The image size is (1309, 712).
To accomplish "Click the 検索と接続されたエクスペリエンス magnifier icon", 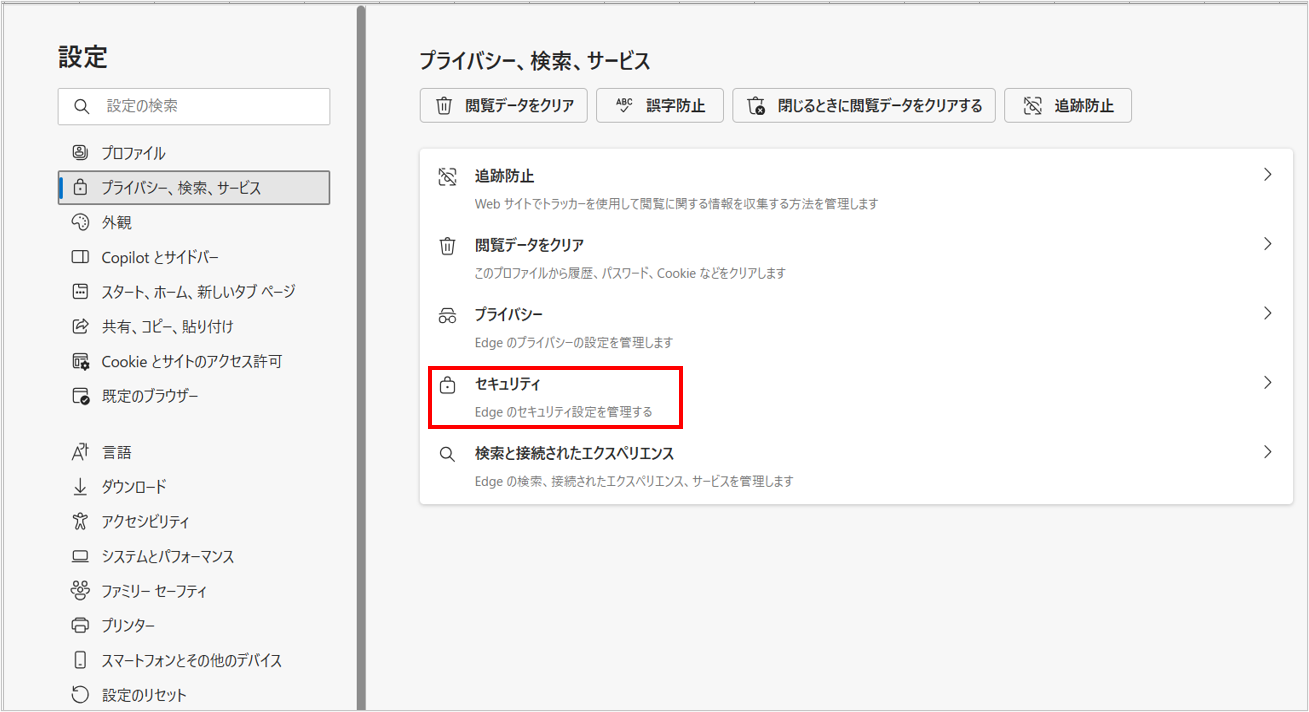I will (448, 454).
